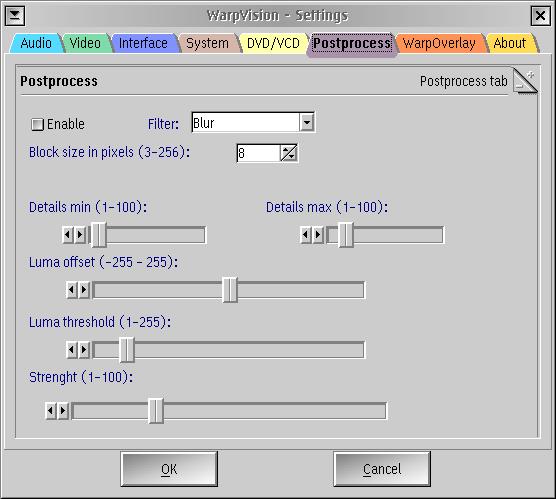The width and height of the screenshot is (556, 499).
Task: Expand the Filter dropdown showing Blur
Action: point(307,123)
